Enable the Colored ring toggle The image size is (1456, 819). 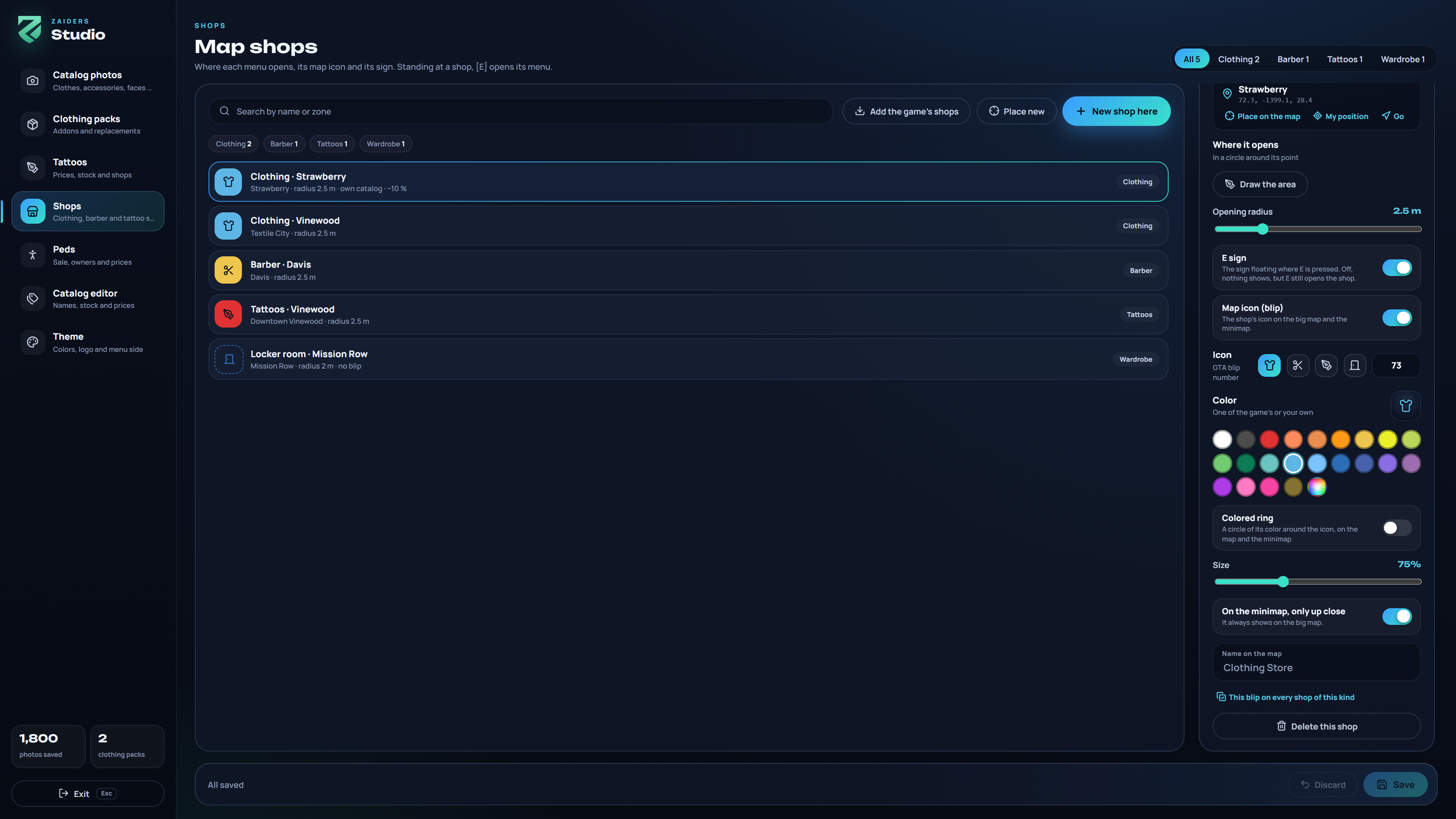pyautogui.click(x=1396, y=528)
